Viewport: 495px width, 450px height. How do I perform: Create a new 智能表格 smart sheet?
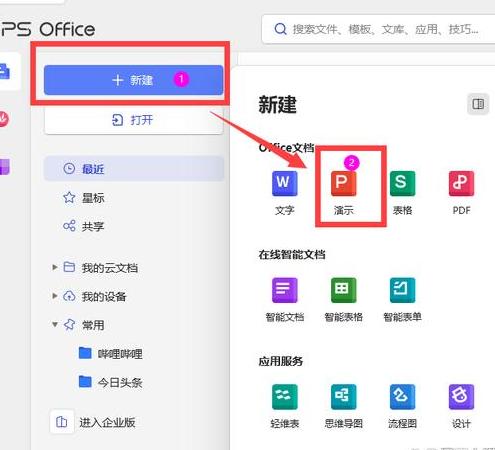[343, 299]
